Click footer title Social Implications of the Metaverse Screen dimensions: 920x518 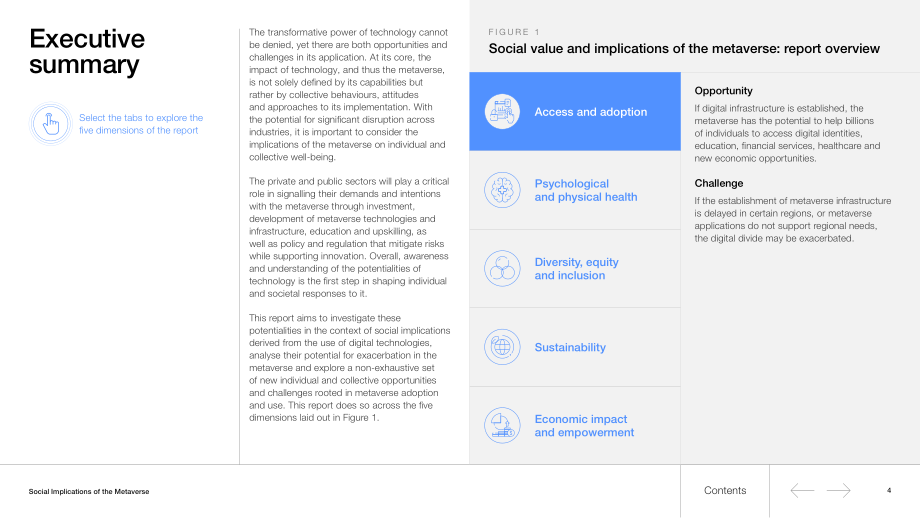89,492
